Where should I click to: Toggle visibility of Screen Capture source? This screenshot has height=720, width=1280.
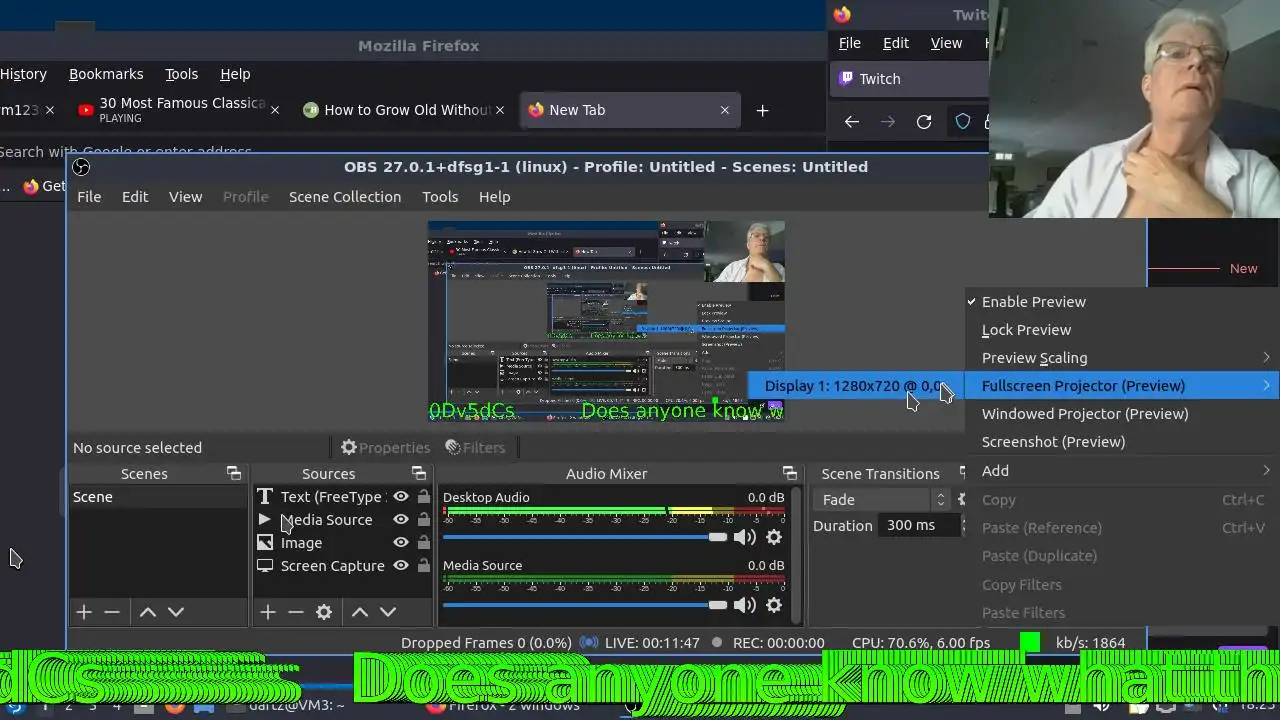pyautogui.click(x=401, y=566)
